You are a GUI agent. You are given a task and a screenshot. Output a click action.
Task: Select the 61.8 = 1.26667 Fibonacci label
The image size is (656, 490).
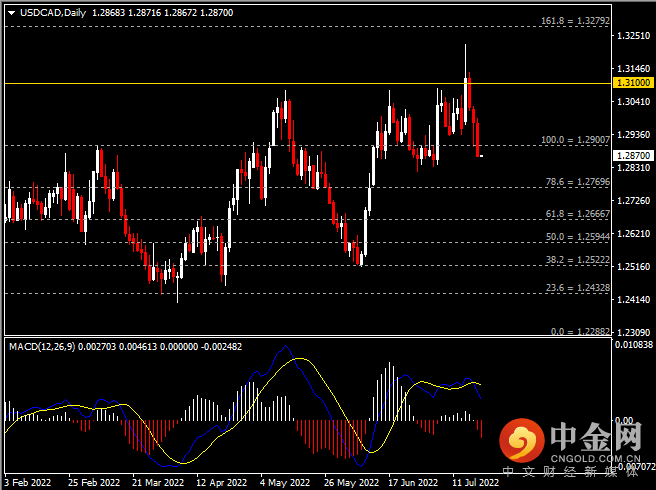coord(578,214)
